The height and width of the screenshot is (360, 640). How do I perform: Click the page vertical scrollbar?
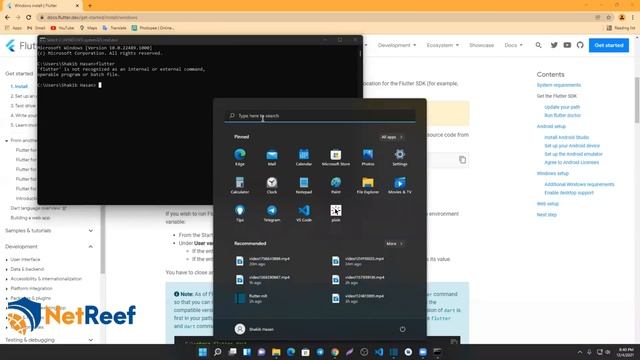point(637,100)
